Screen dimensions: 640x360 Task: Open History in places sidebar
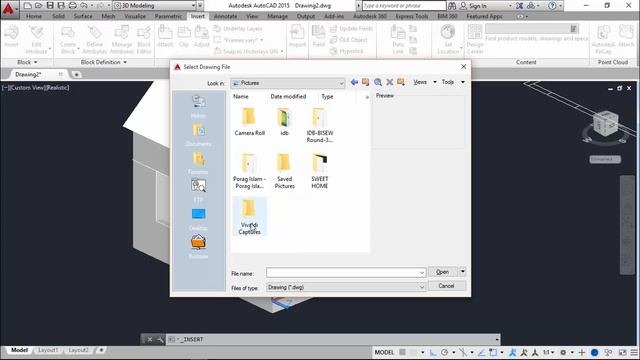198,107
